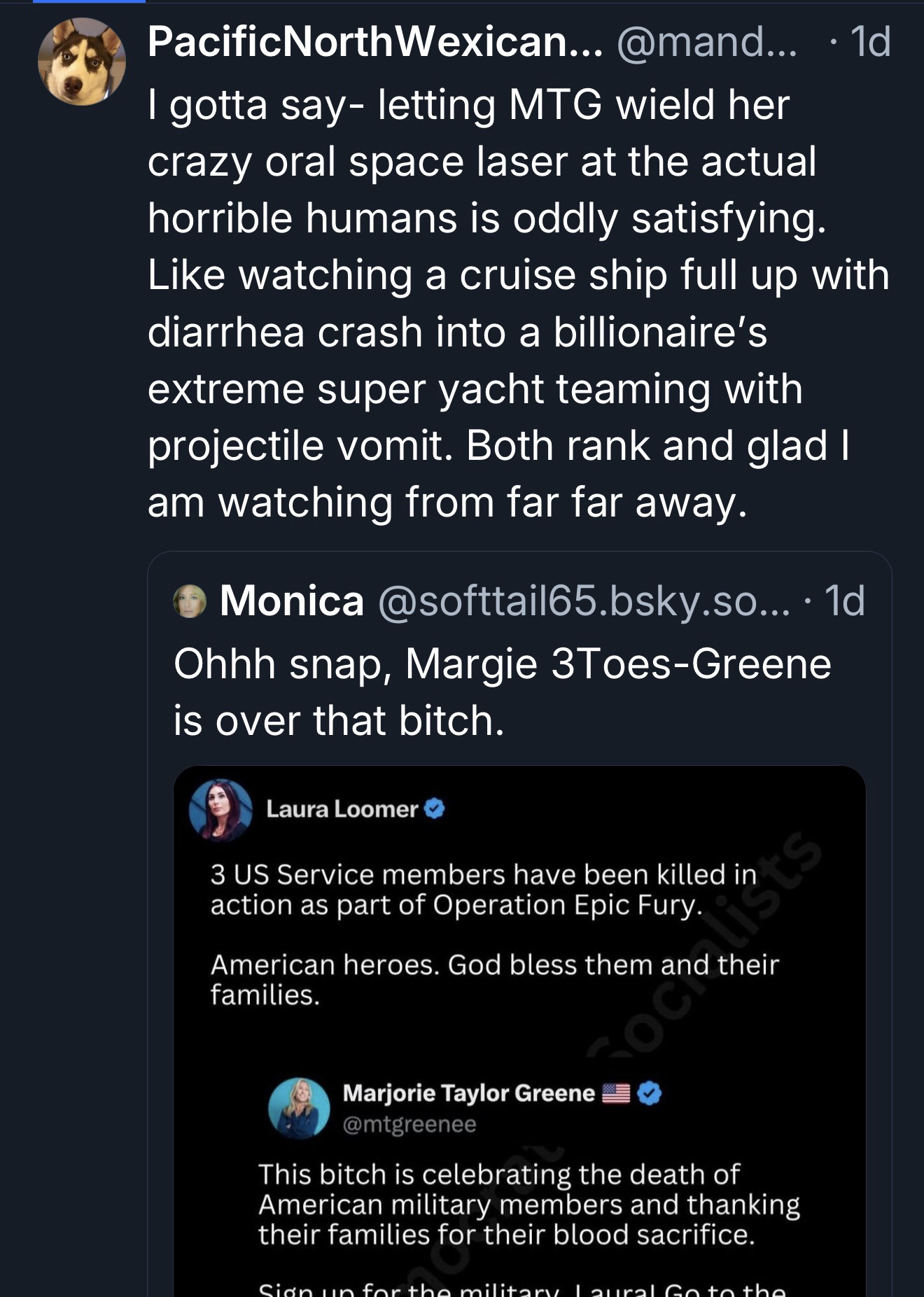The width and height of the screenshot is (924, 1297).
Task: Tap Marjorie Taylor Greene's verified checkmark
Action: [650, 1093]
